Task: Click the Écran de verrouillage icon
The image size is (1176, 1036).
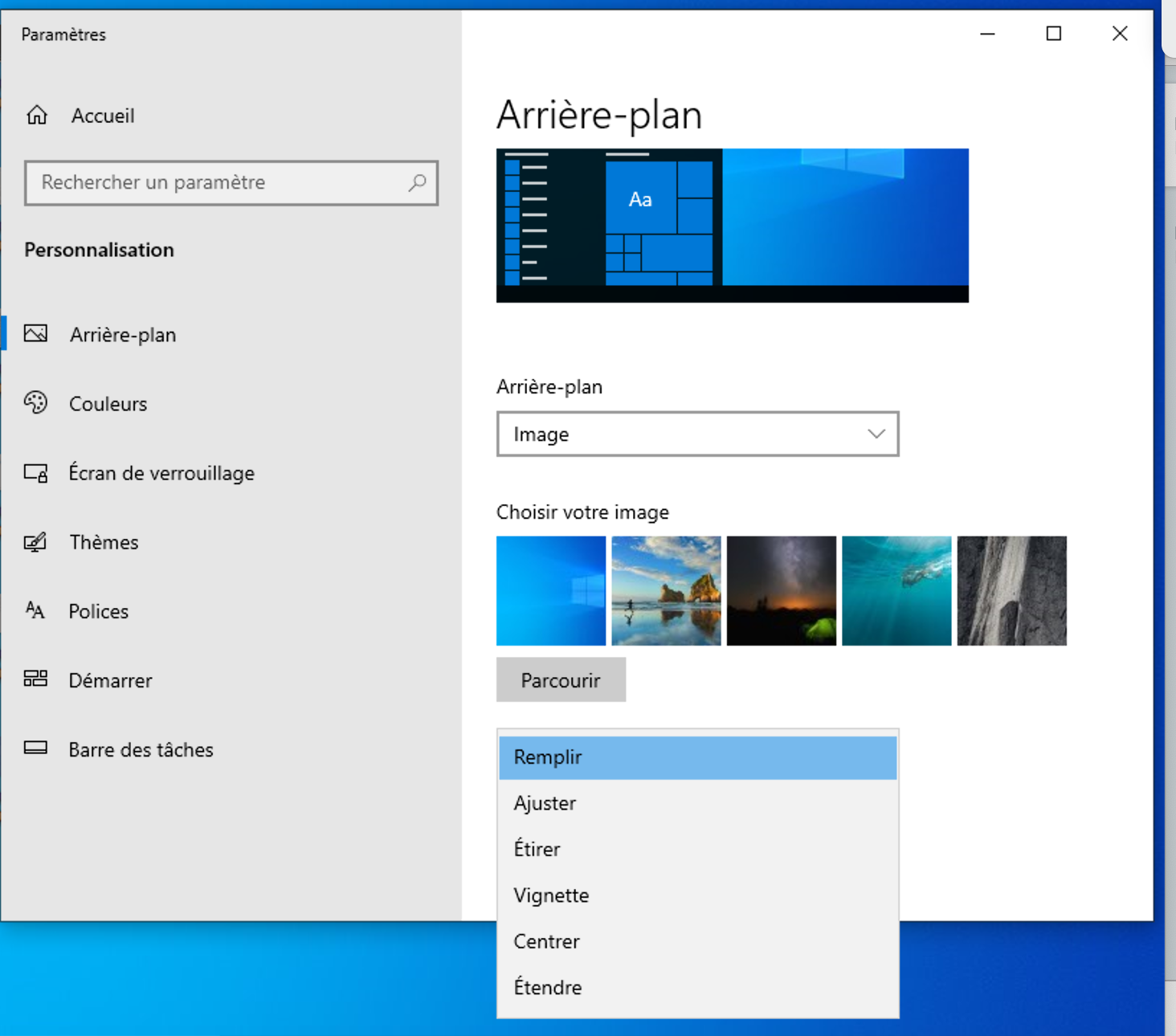Action: coord(35,472)
